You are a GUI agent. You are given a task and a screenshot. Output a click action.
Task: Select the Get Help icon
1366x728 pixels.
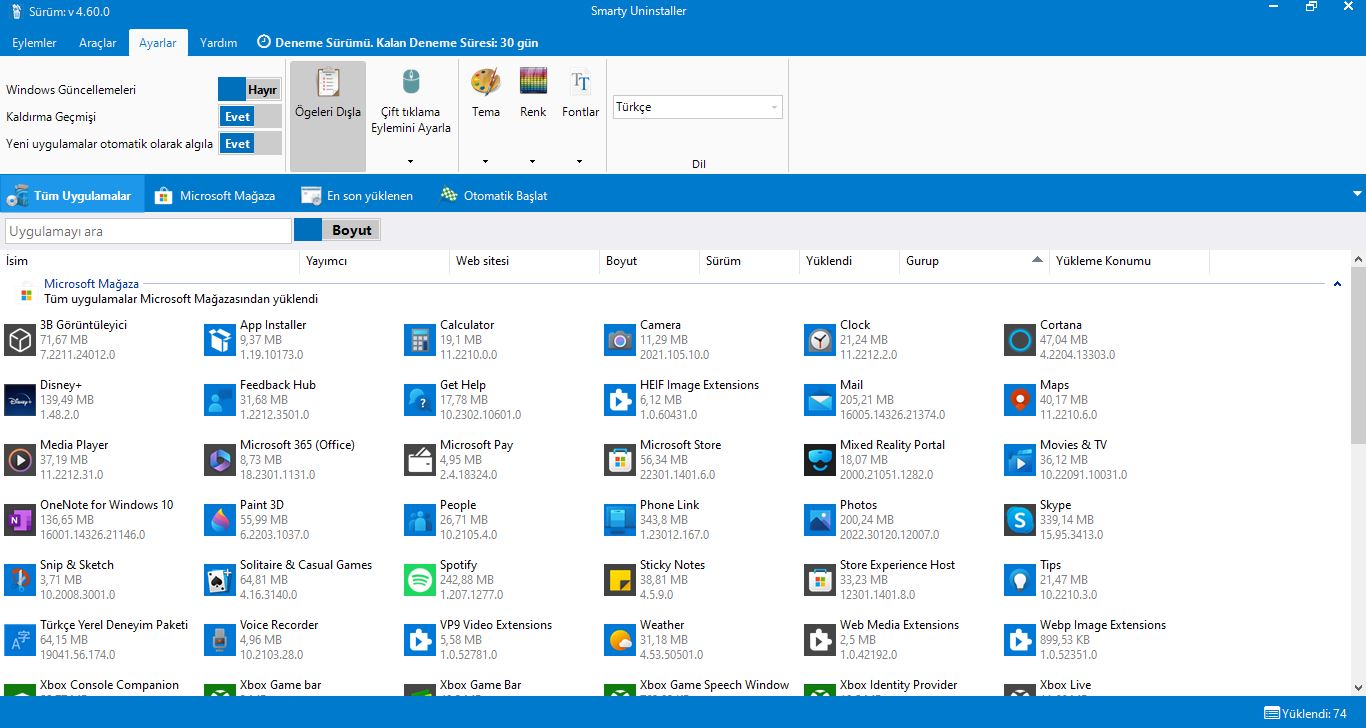pyautogui.click(x=420, y=400)
